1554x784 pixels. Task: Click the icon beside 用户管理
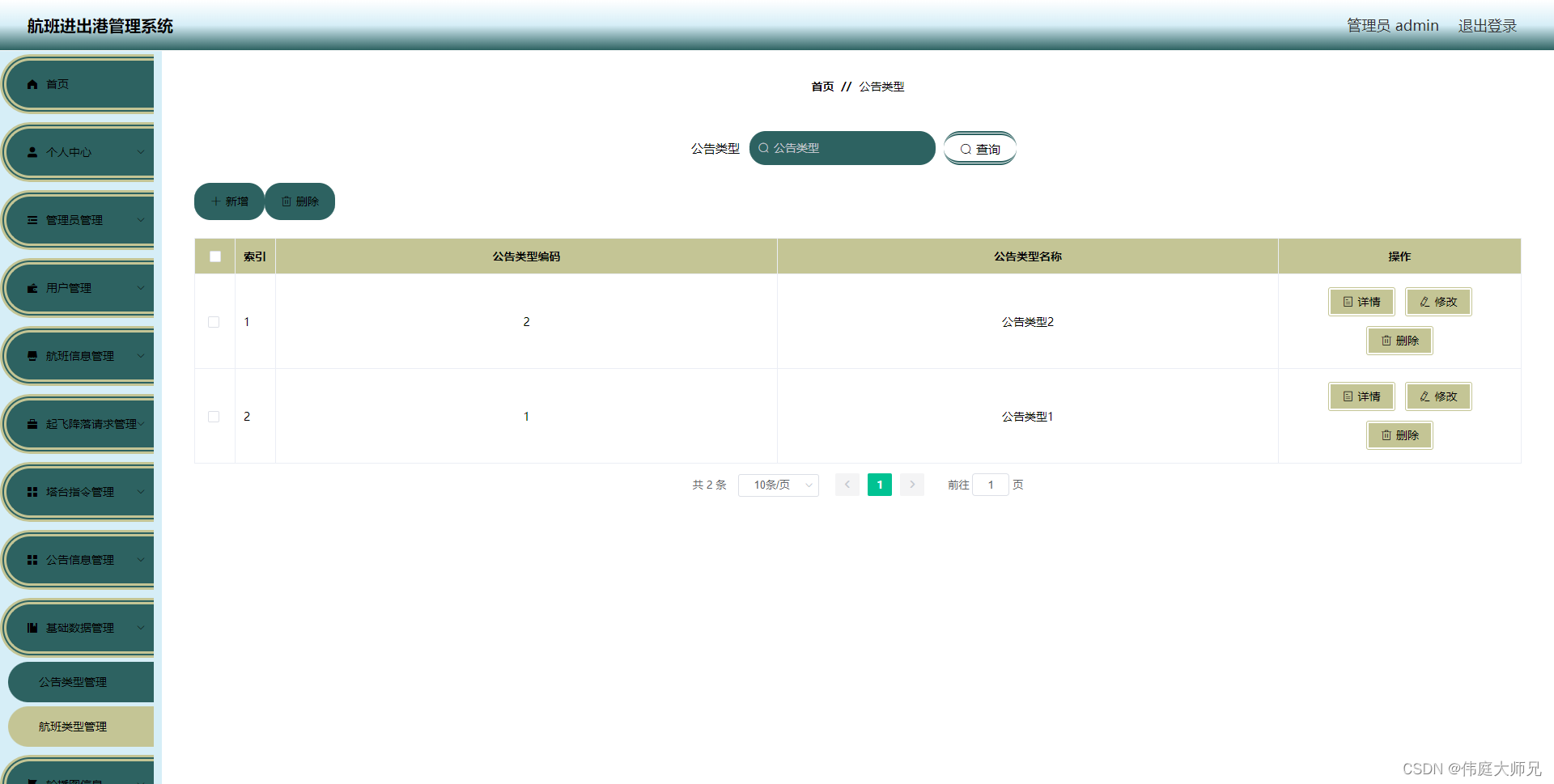pyautogui.click(x=32, y=288)
